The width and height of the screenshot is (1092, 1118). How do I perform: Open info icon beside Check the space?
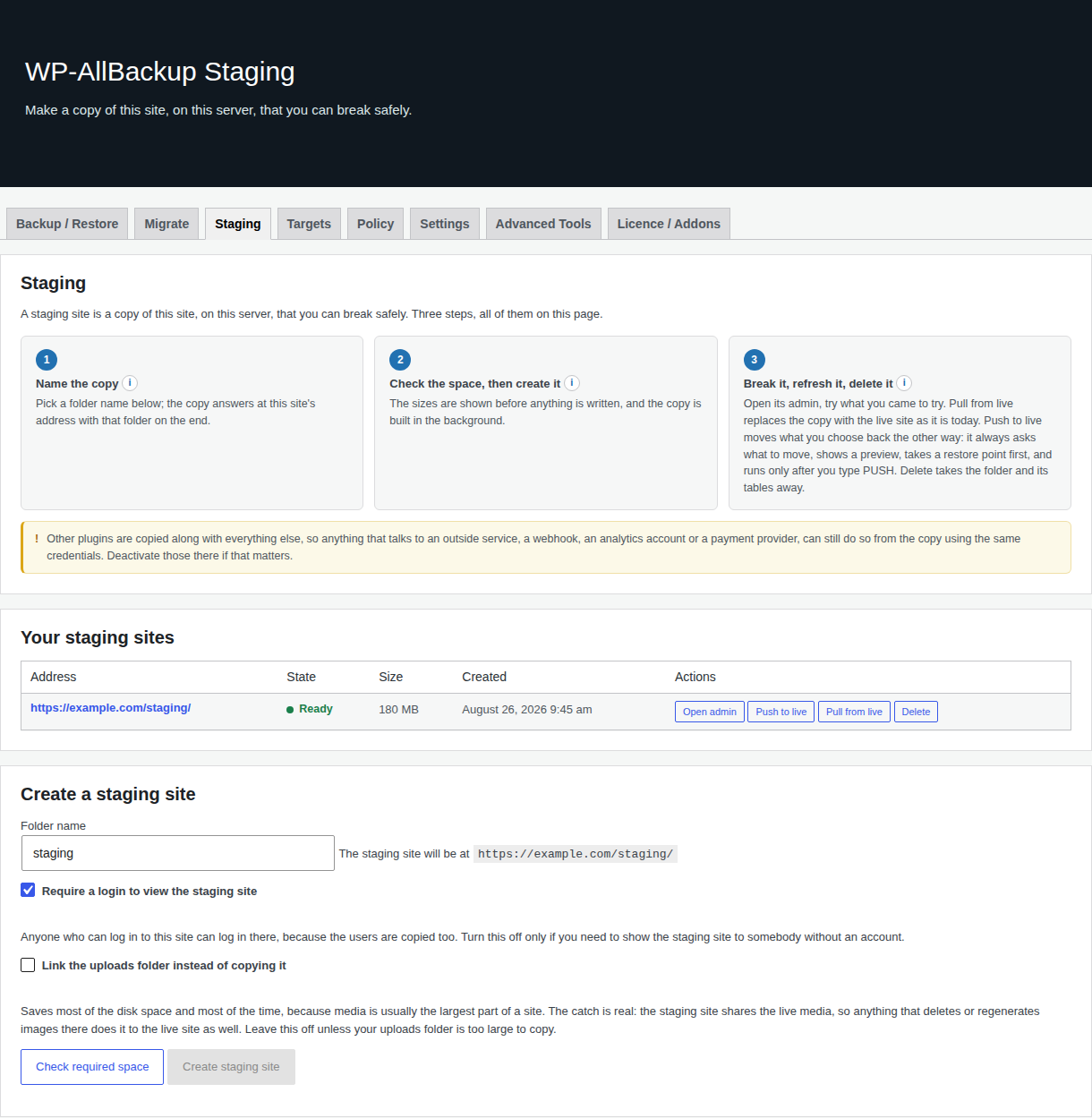[572, 383]
